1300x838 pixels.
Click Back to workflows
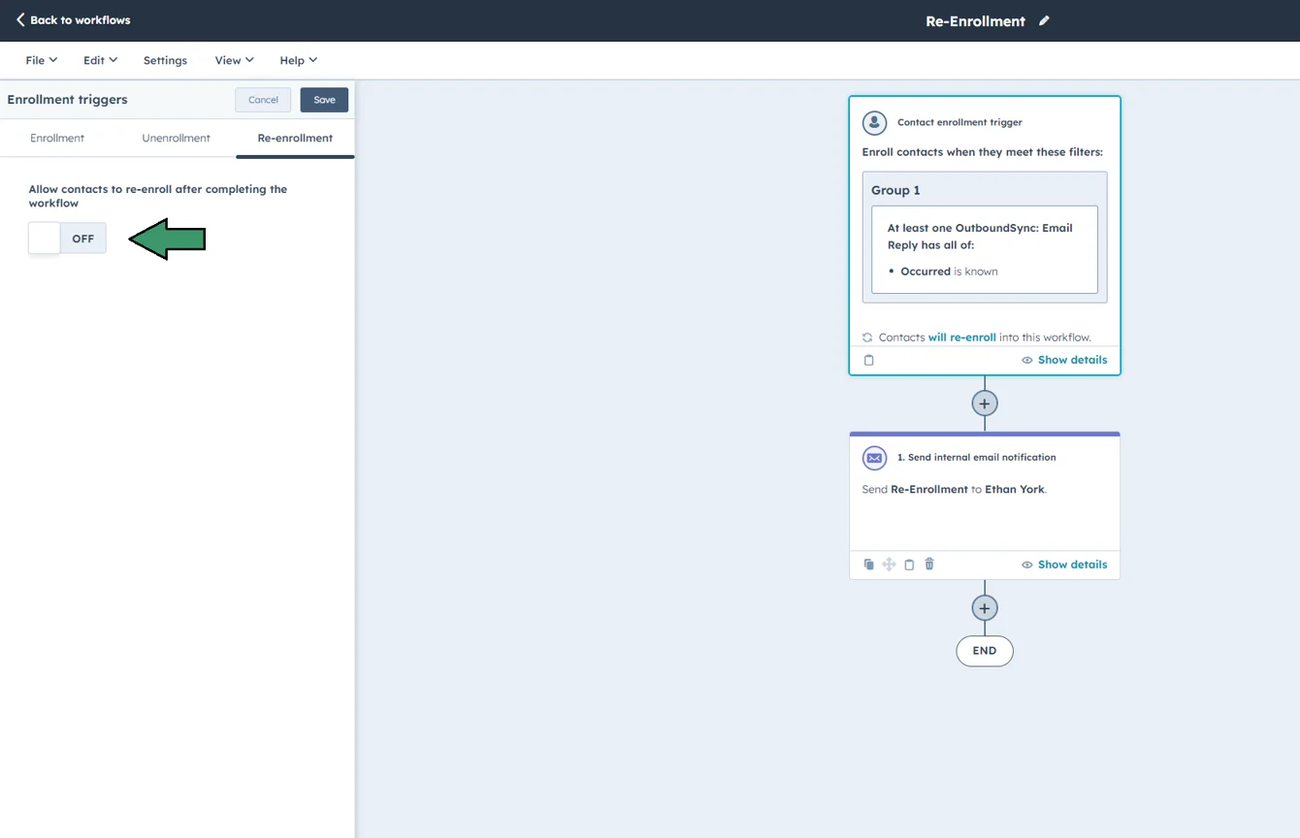pos(72,20)
